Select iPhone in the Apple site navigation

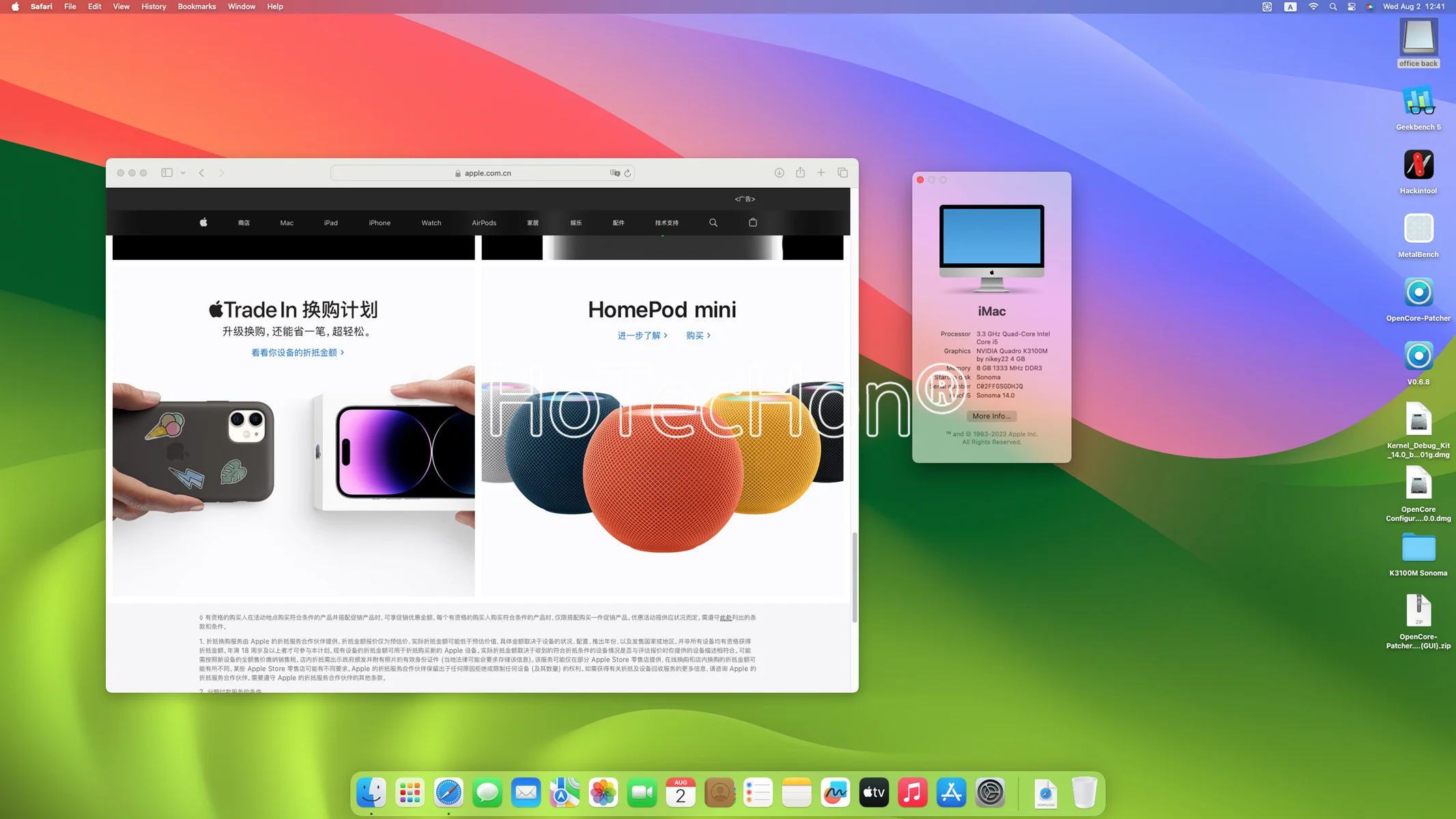(380, 222)
